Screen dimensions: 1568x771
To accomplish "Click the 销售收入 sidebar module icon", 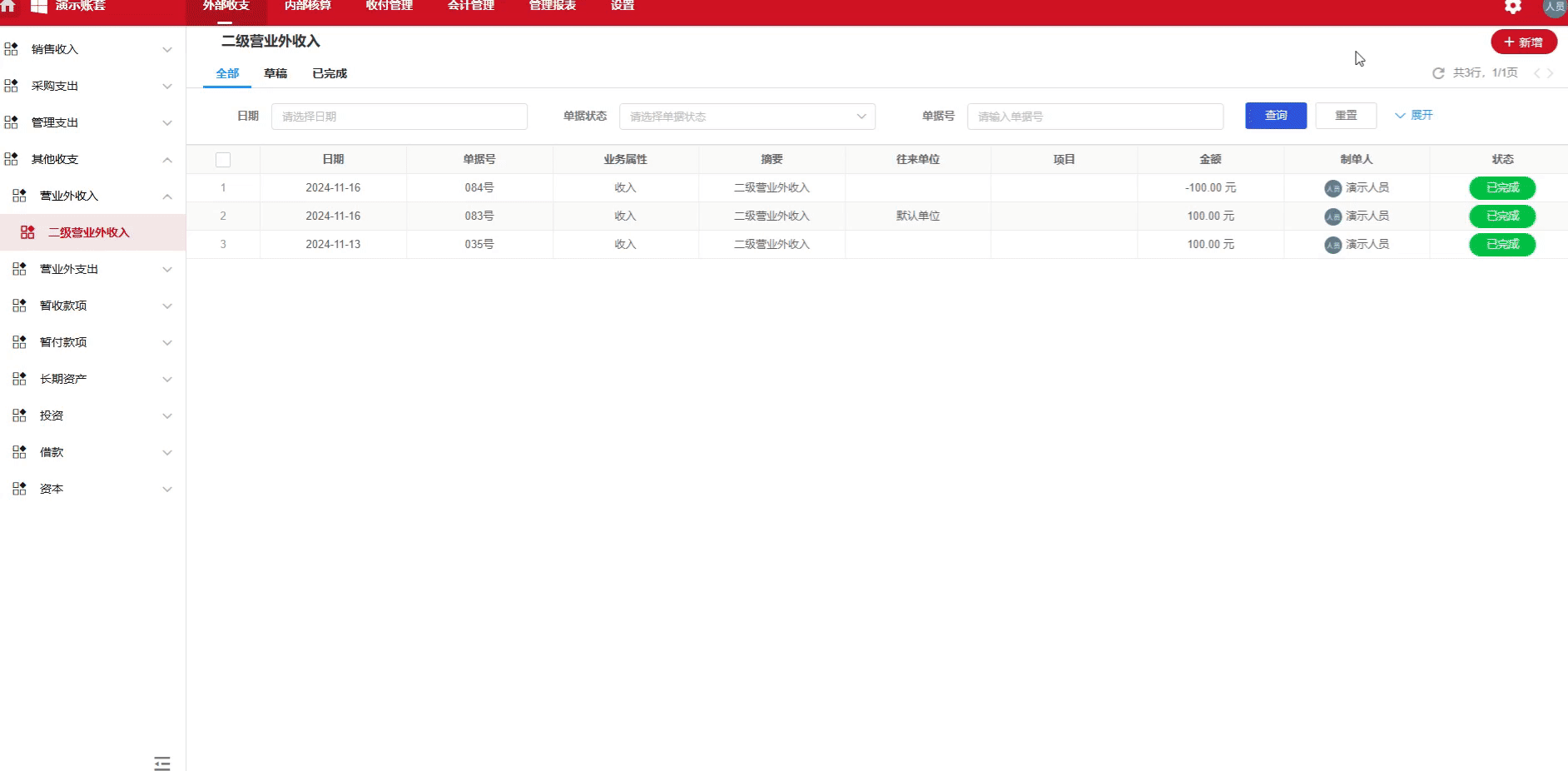I will pyautogui.click(x=11, y=49).
